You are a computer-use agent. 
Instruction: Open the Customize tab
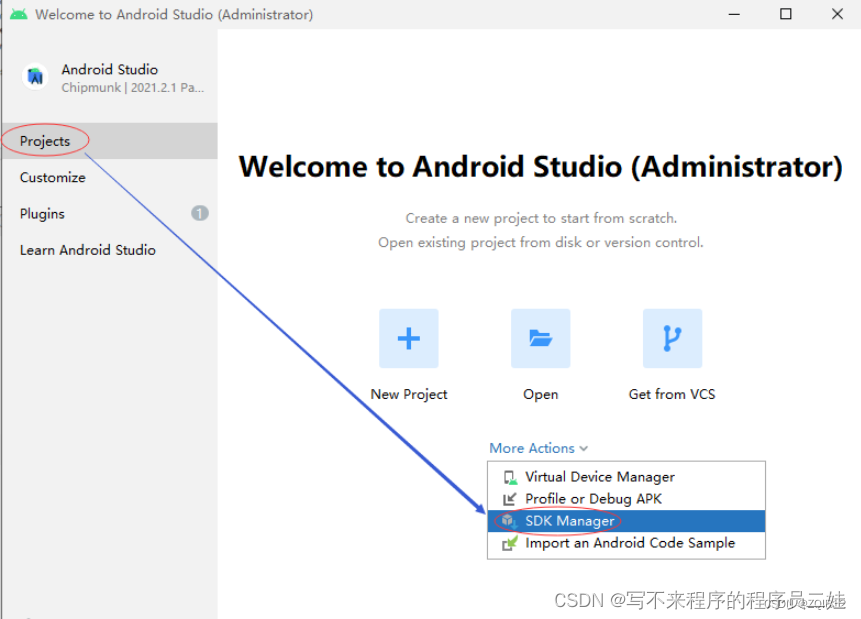click(x=110, y=177)
